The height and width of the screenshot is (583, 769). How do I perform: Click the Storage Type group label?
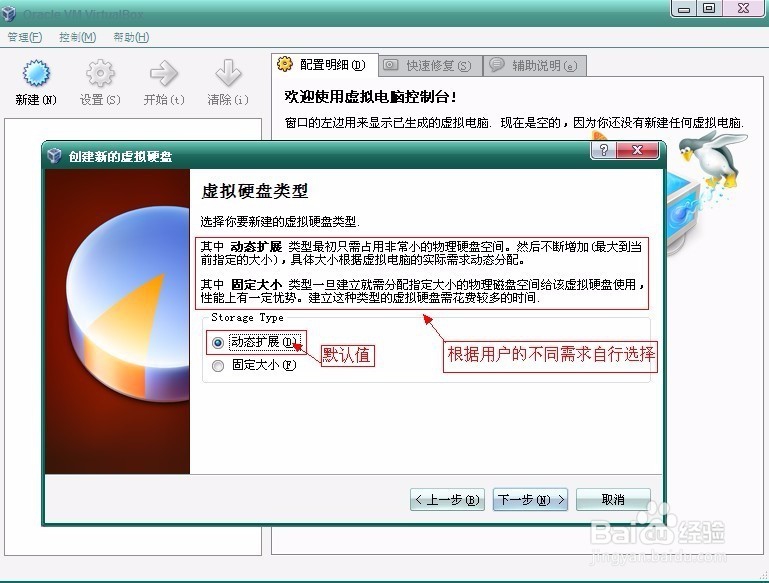[247, 318]
